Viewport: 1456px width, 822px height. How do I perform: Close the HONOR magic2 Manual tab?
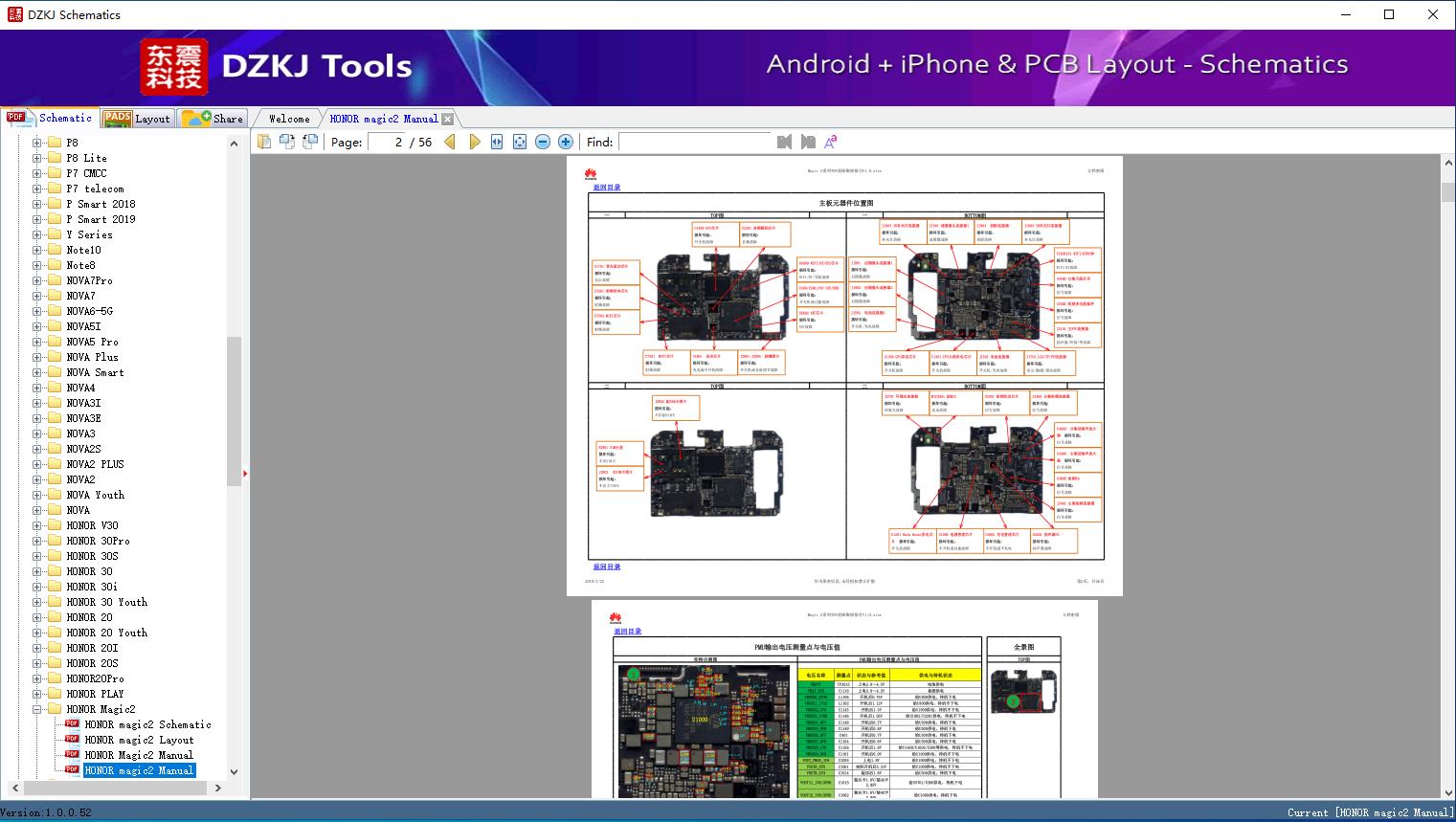[x=447, y=119]
